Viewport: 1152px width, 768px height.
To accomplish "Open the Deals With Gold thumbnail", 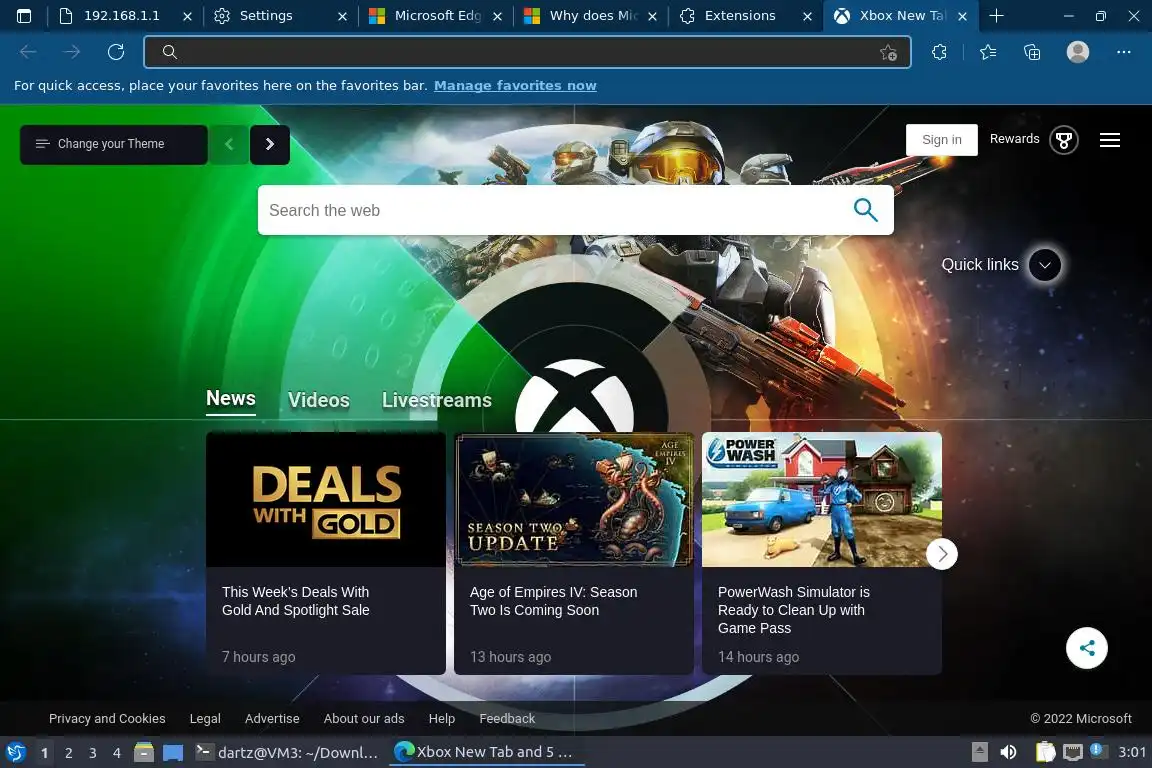I will [326, 500].
